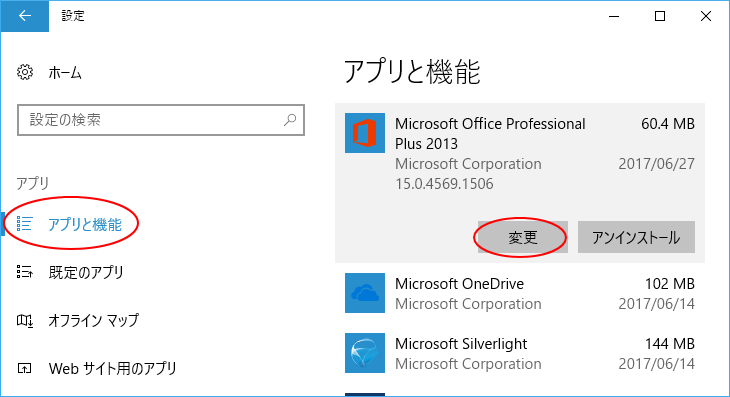Select アプリと機能 in the sidebar
The width and height of the screenshot is (730, 397).
tap(85, 224)
